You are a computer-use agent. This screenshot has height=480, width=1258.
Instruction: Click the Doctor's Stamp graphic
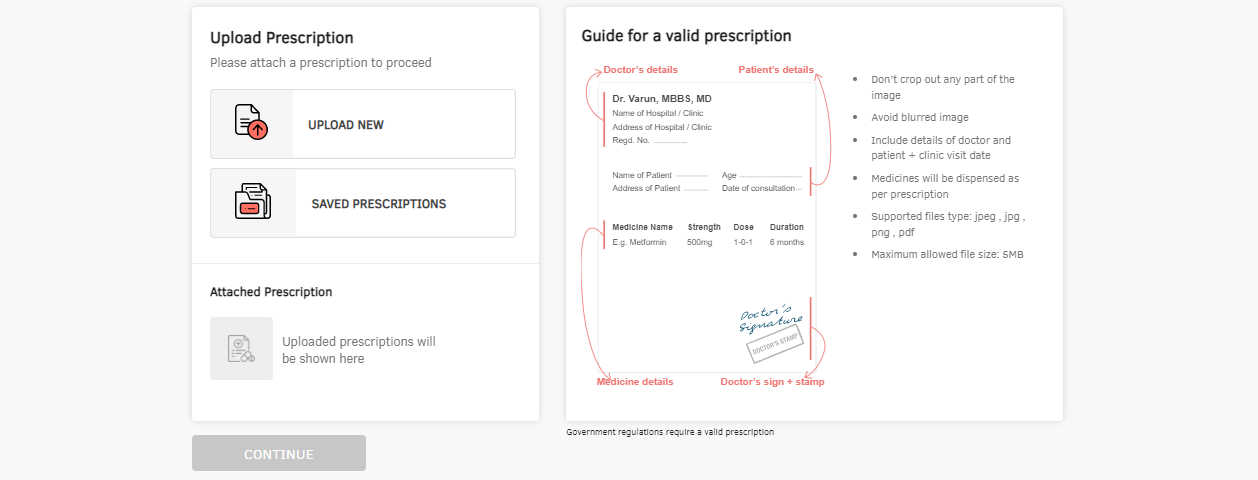[773, 342]
